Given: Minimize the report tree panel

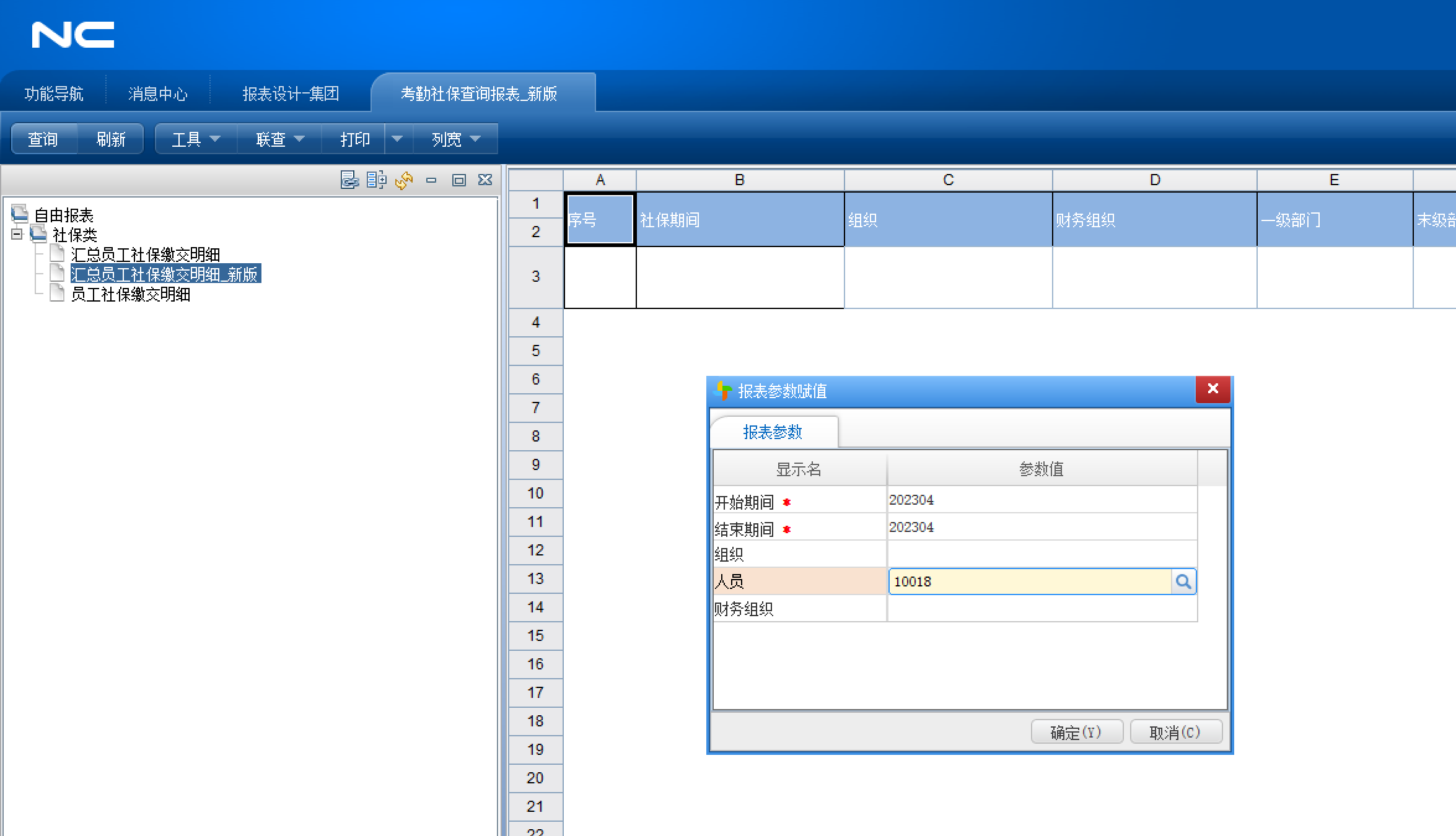Looking at the screenshot, I should click(x=431, y=180).
